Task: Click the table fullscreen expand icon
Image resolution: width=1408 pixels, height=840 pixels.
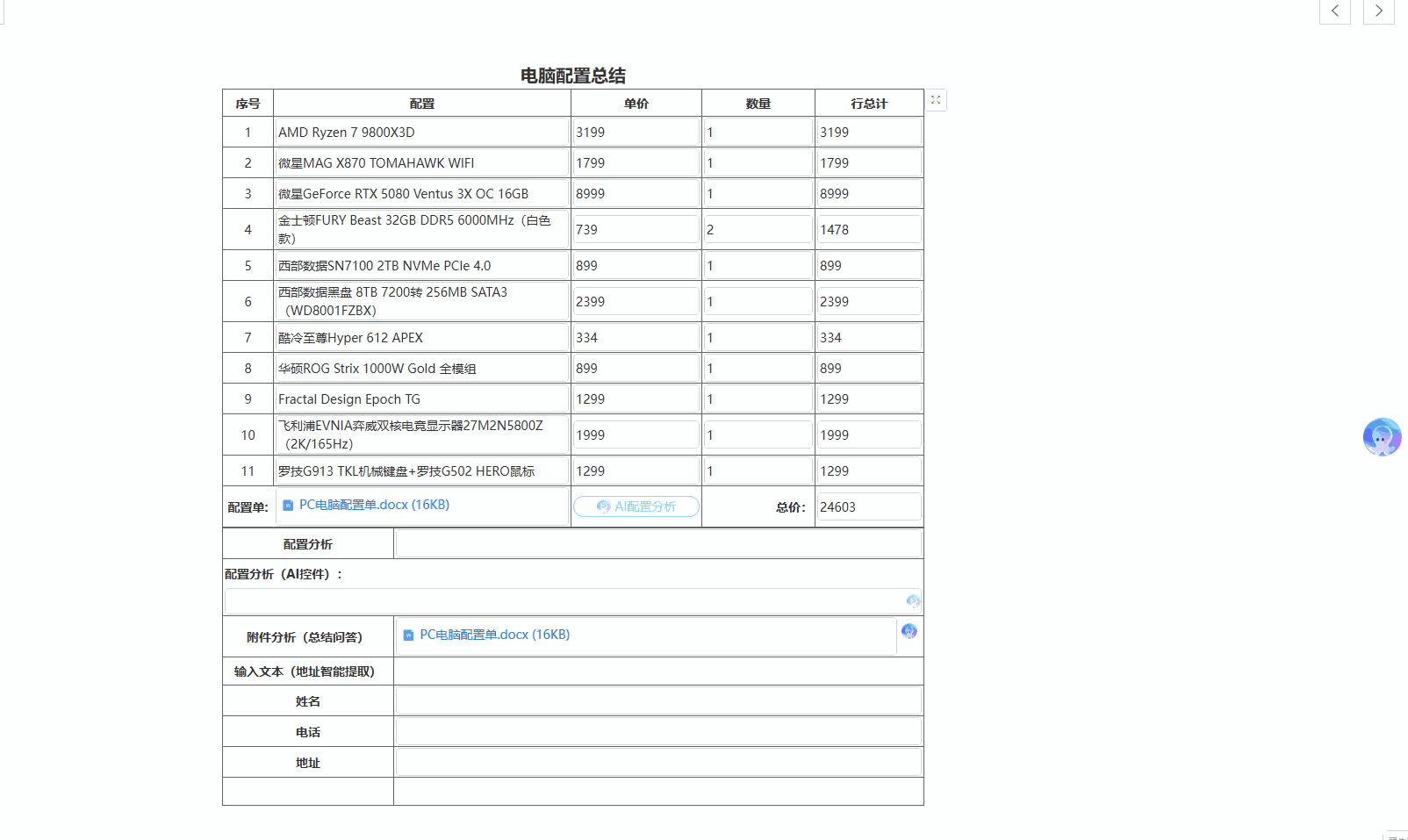Action: pyautogui.click(x=936, y=100)
